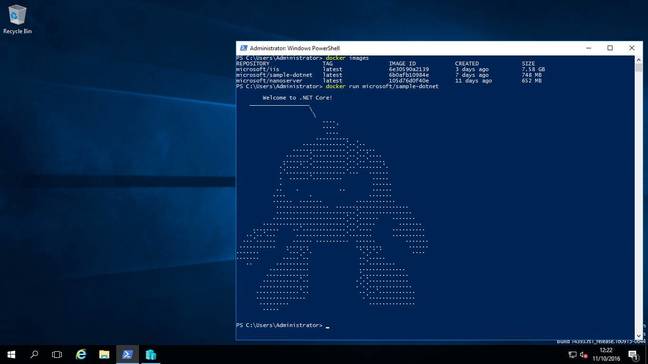Open File Explorer from the taskbar
The height and width of the screenshot is (364, 648).
point(104,354)
